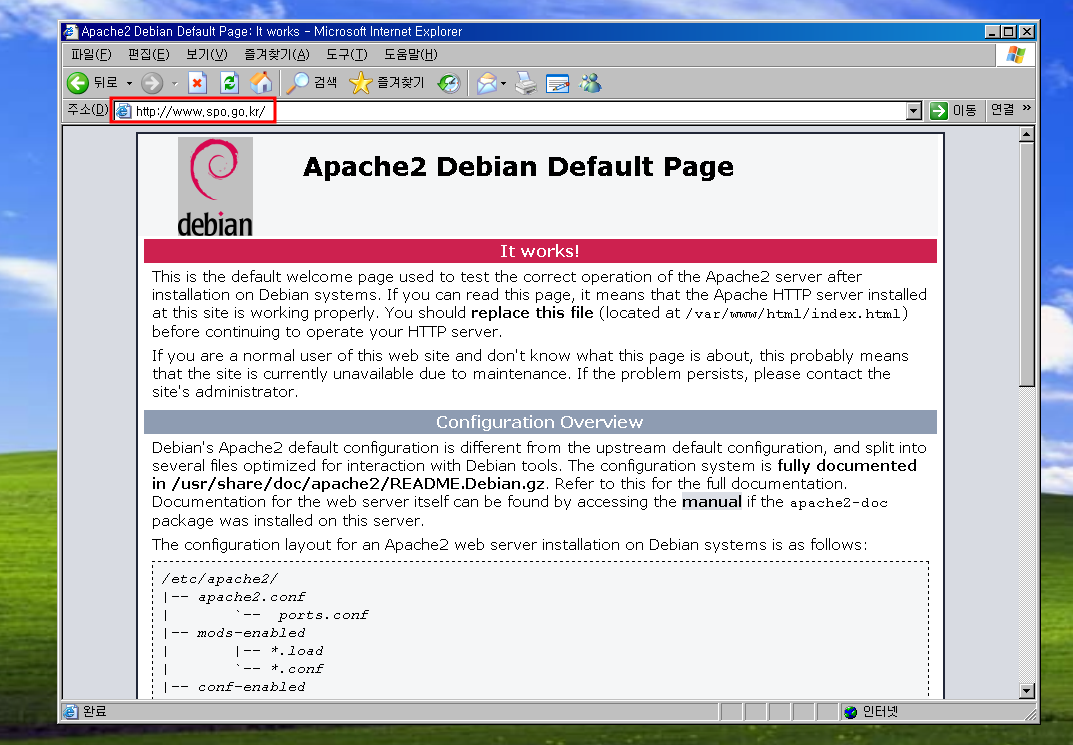Expand Links toolbar chevron »

click(1026, 108)
